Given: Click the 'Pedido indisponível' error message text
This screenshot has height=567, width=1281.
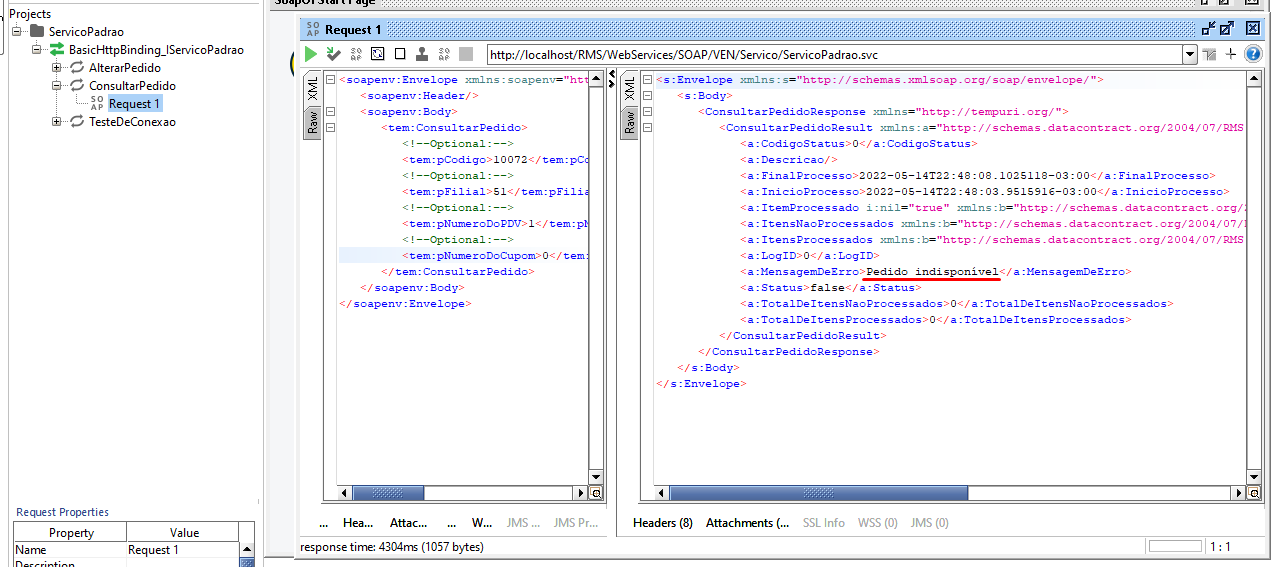Looking at the screenshot, I should click(932, 271).
